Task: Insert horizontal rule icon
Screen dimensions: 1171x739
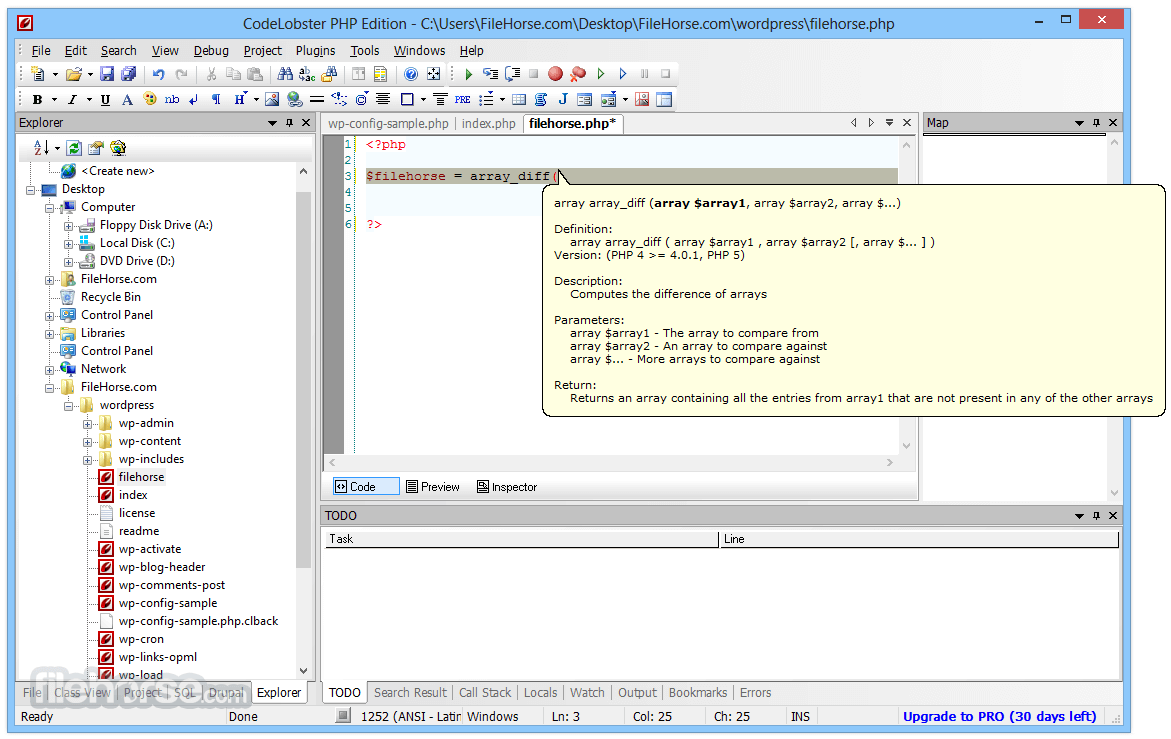Action: (x=317, y=99)
